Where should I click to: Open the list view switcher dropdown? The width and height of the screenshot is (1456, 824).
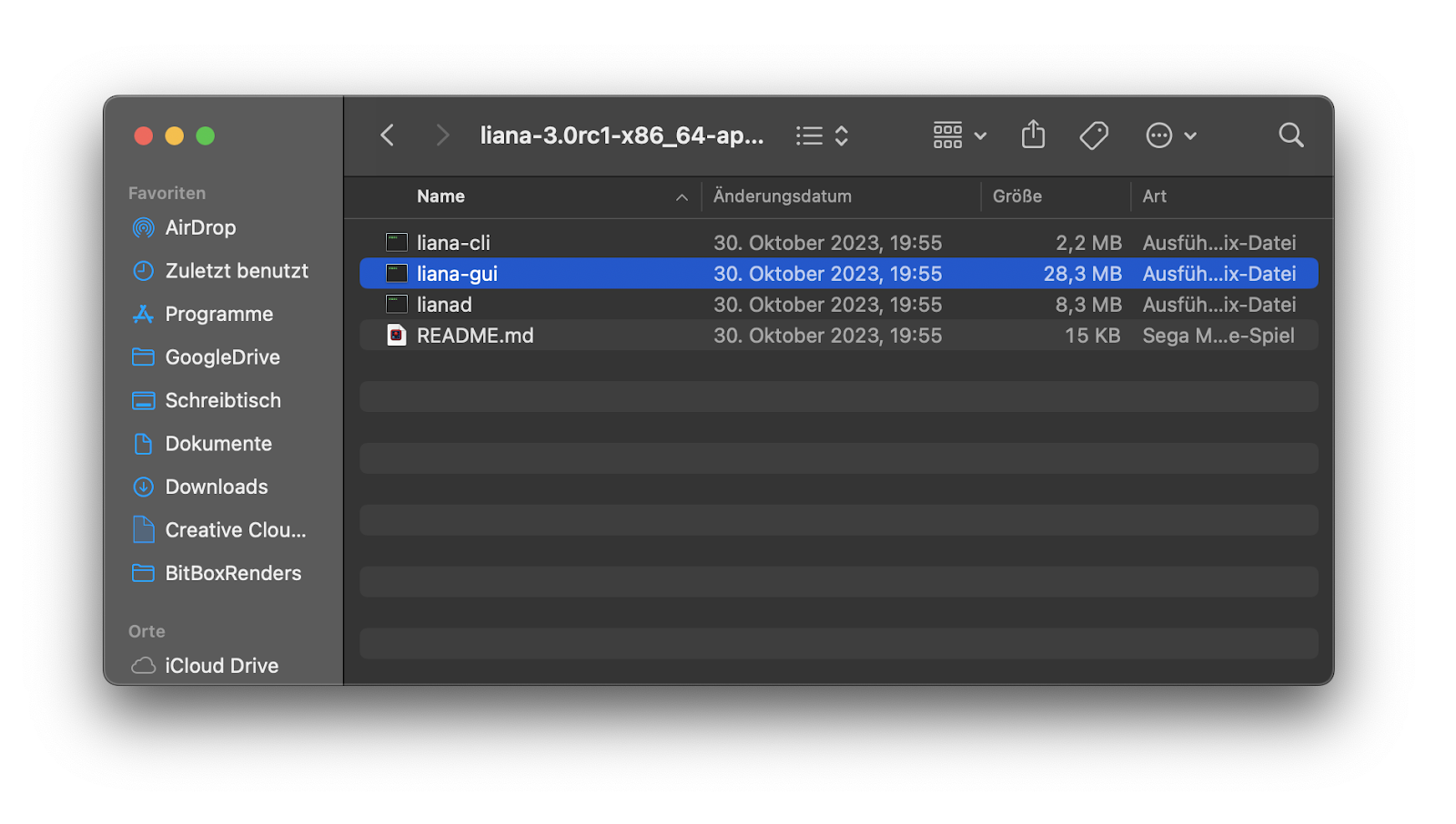[x=823, y=136]
